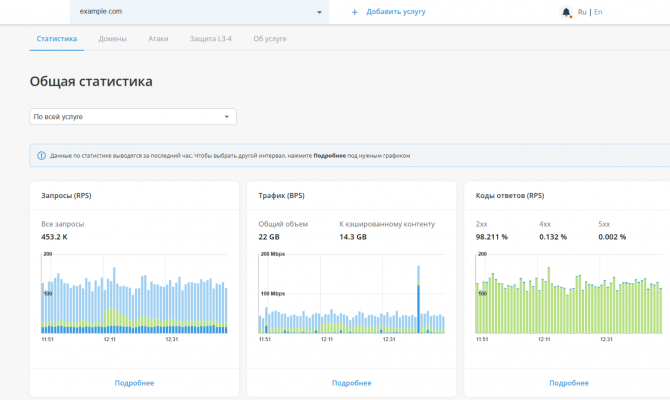Click Подробнее under the Запросы (RPS) chart
The width and height of the screenshot is (670, 400).
(134, 383)
